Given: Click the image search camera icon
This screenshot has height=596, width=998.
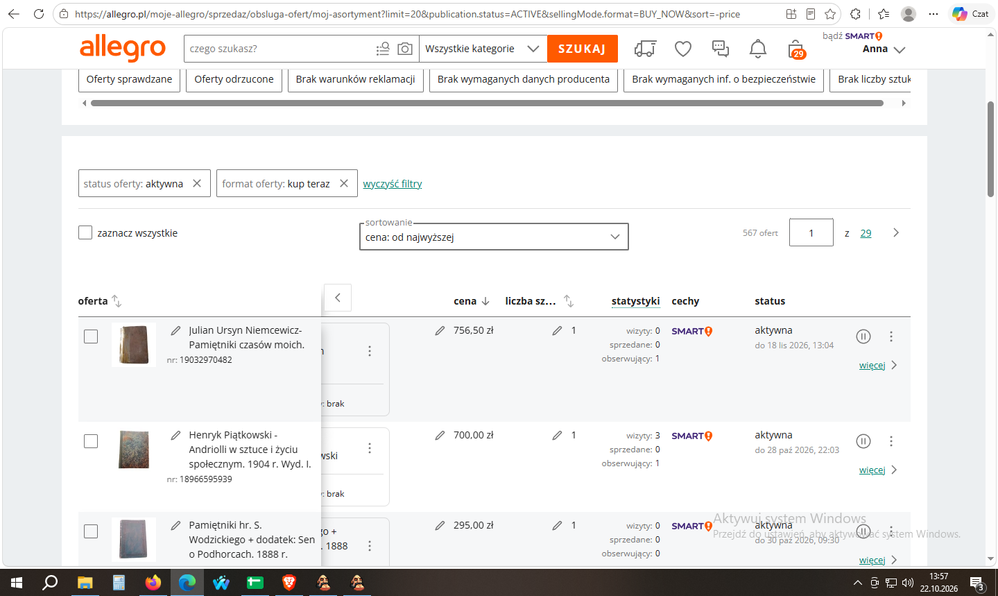Looking at the screenshot, I should 405,49.
